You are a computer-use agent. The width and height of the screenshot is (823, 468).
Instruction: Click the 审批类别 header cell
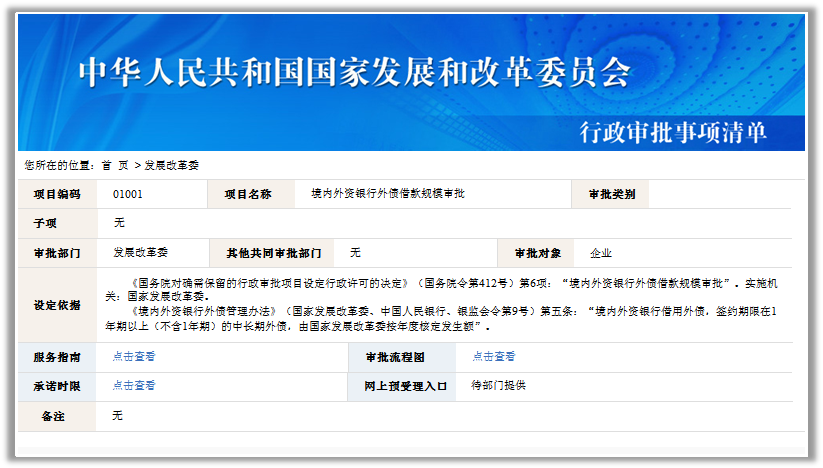(610, 194)
